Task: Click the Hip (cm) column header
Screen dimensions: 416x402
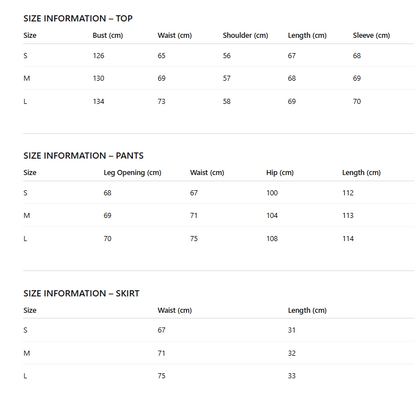Action: click(280, 173)
